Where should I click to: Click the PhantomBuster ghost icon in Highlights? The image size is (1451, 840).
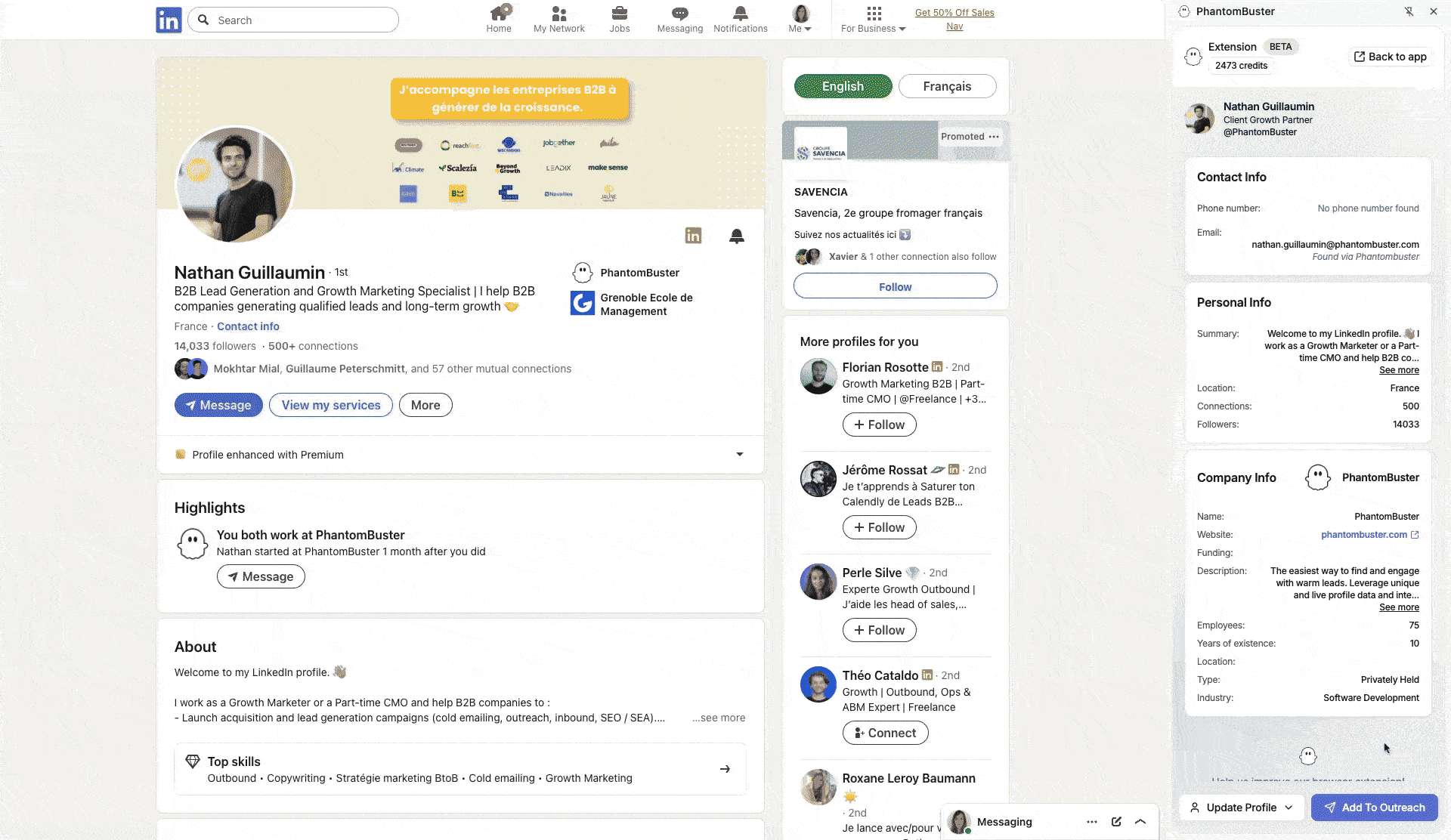click(193, 544)
